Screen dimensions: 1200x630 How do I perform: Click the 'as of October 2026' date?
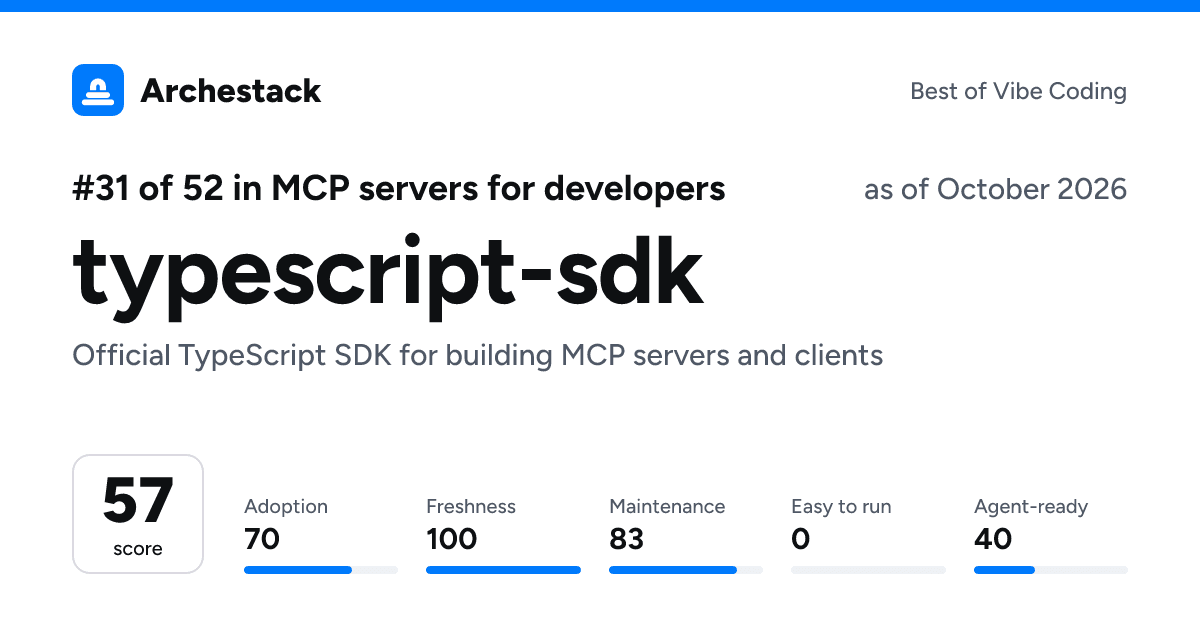coord(995,189)
